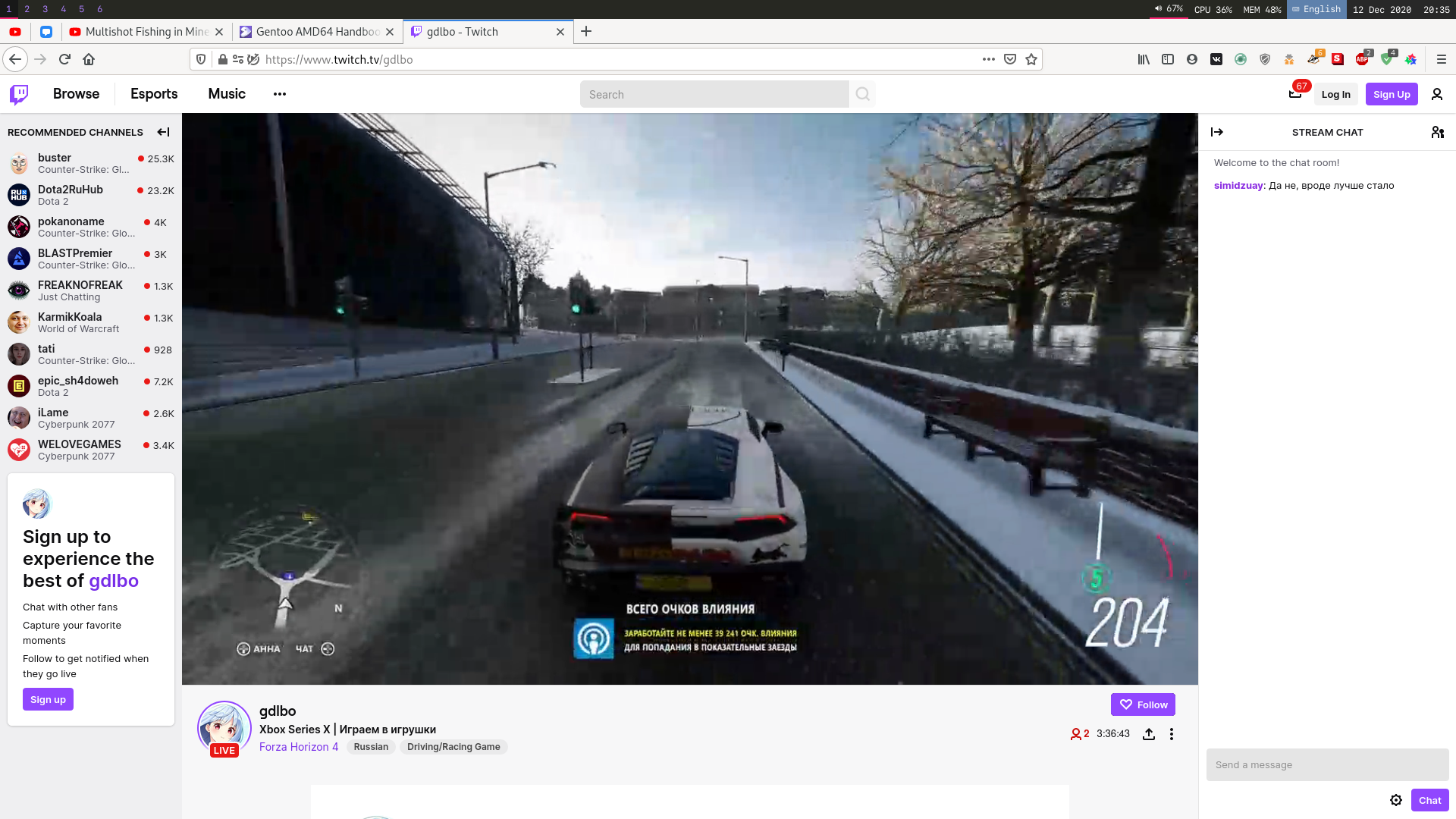1456x819 pixels.
Task: Open the Forza Horizon 4 game link
Action: click(x=299, y=747)
